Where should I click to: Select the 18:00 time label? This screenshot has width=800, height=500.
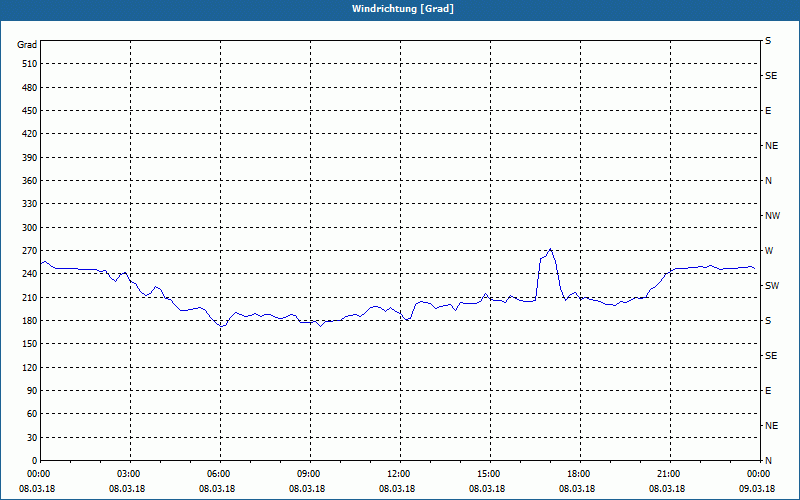point(580,474)
